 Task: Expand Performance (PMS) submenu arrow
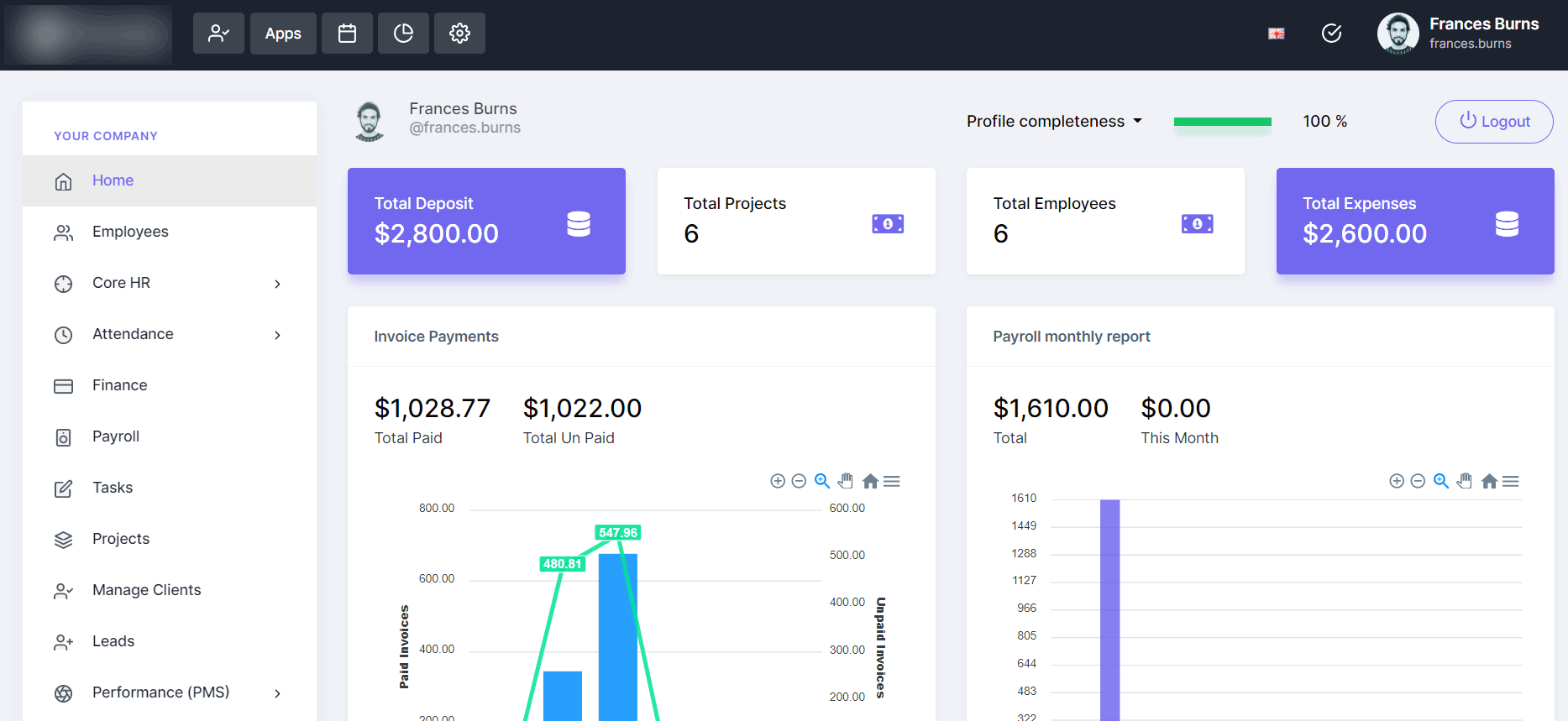[x=277, y=693]
